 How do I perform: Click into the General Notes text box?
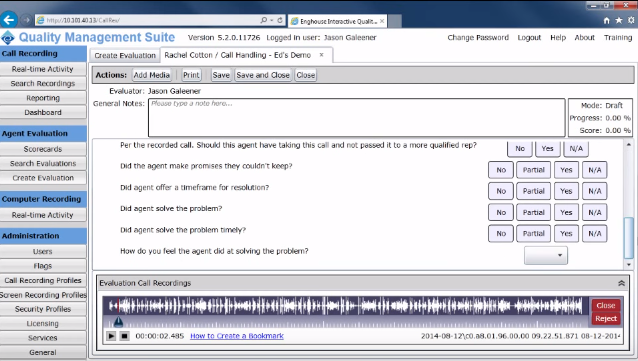[x=356, y=117]
